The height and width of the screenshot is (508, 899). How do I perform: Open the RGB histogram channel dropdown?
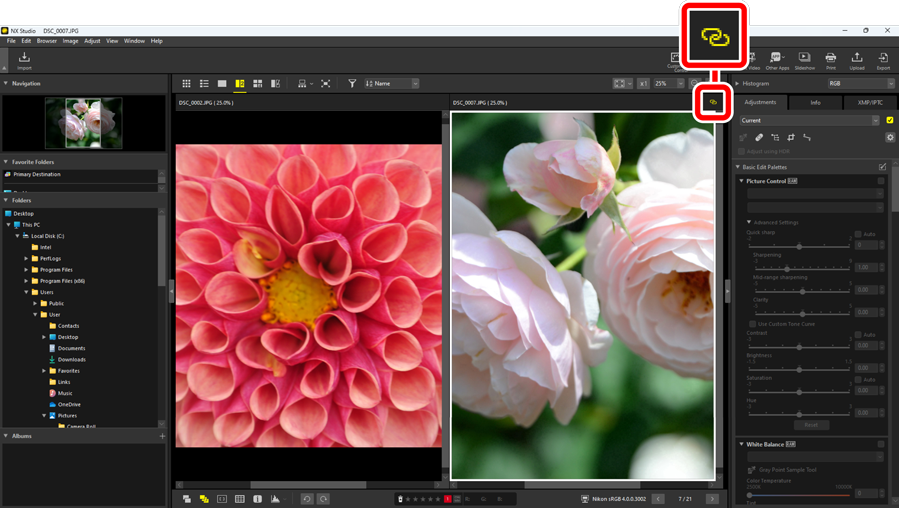pyautogui.click(x=860, y=84)
